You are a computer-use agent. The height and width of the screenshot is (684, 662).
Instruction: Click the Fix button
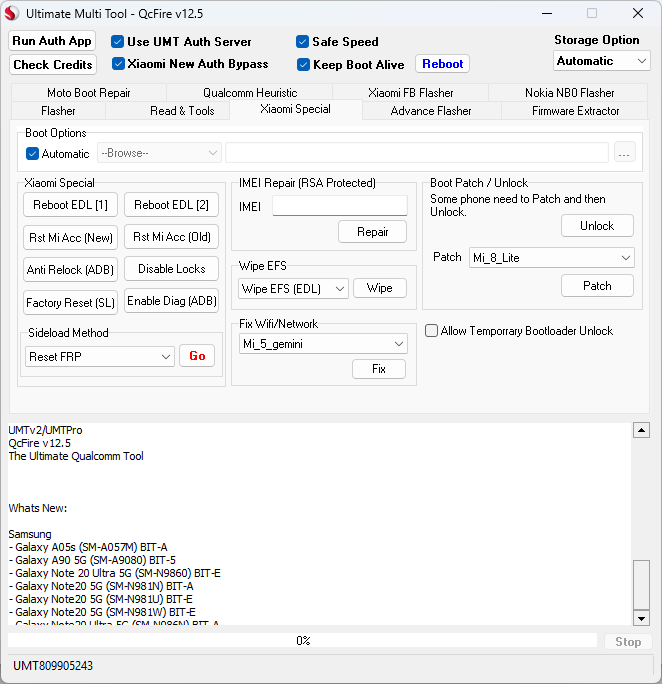point(379,369)
